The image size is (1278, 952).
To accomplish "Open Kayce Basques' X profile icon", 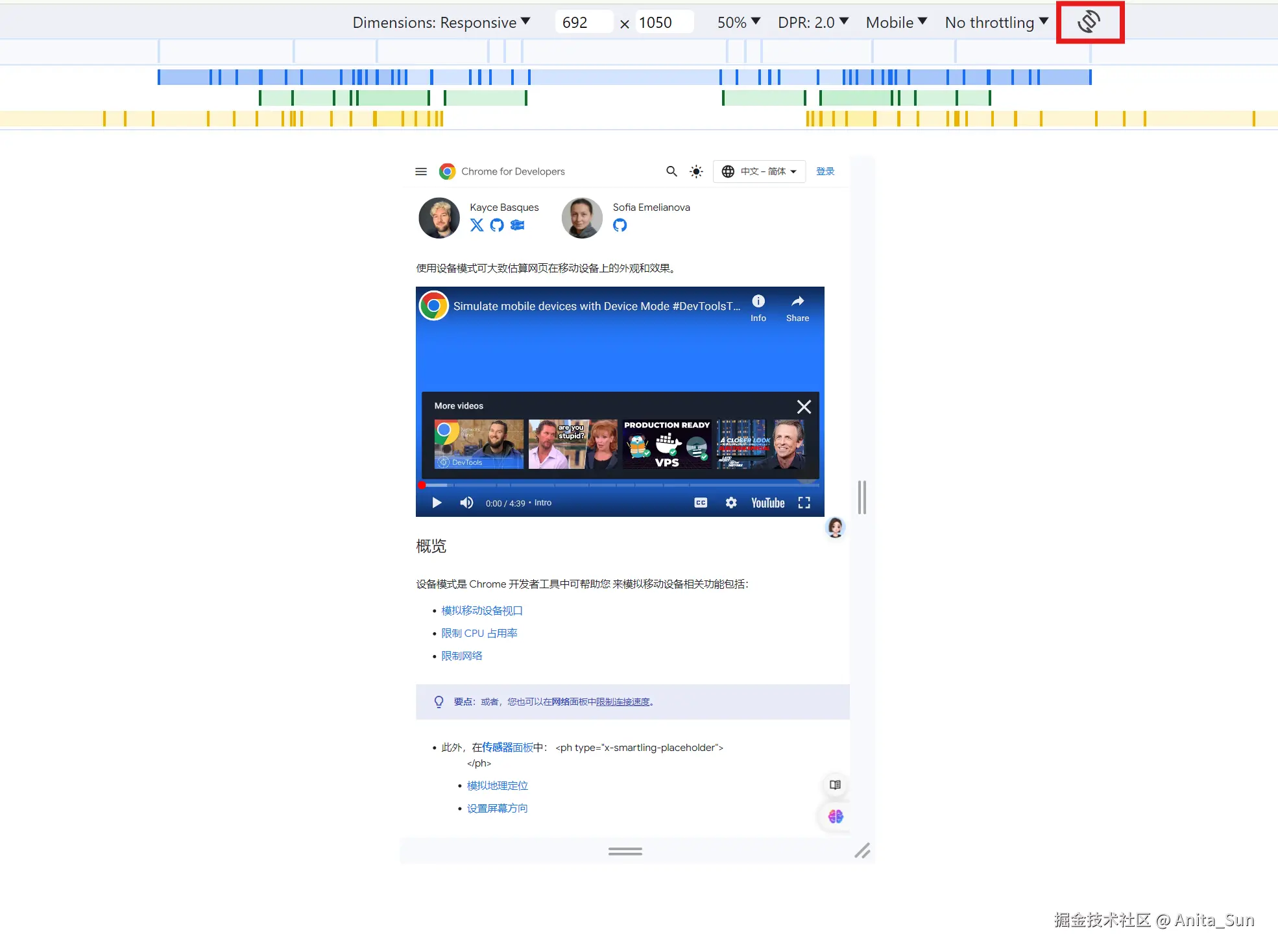I will (477, 225).
